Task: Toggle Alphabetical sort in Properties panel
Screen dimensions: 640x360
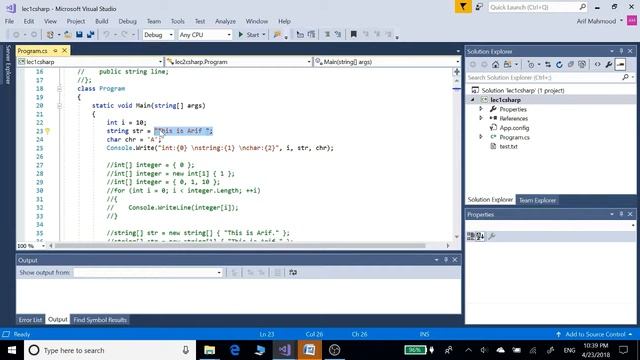Action: 480,236
